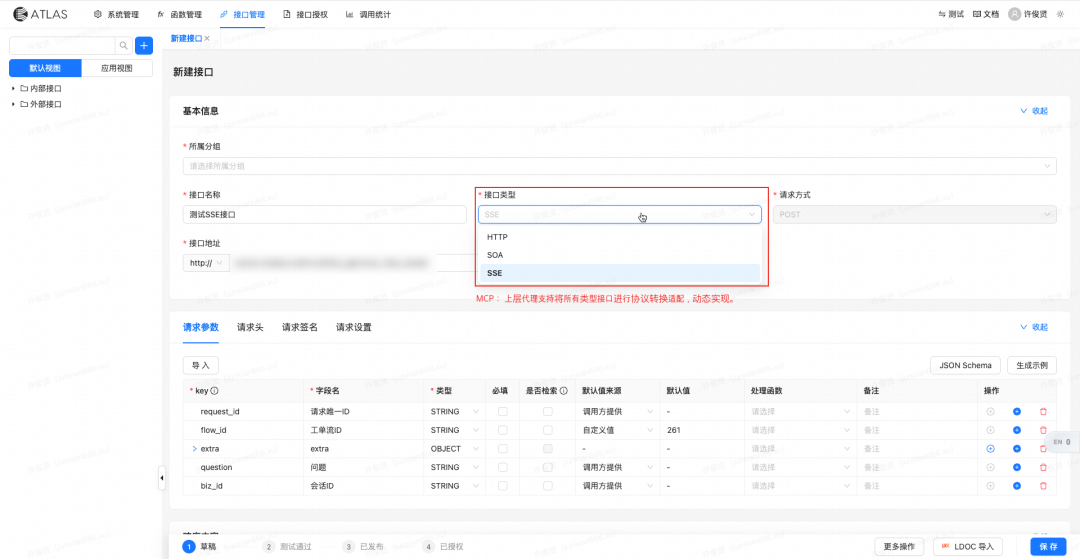
Task: Switch to the 请求签名 tab
Action: pyautogui.click(x=300, y=328)
